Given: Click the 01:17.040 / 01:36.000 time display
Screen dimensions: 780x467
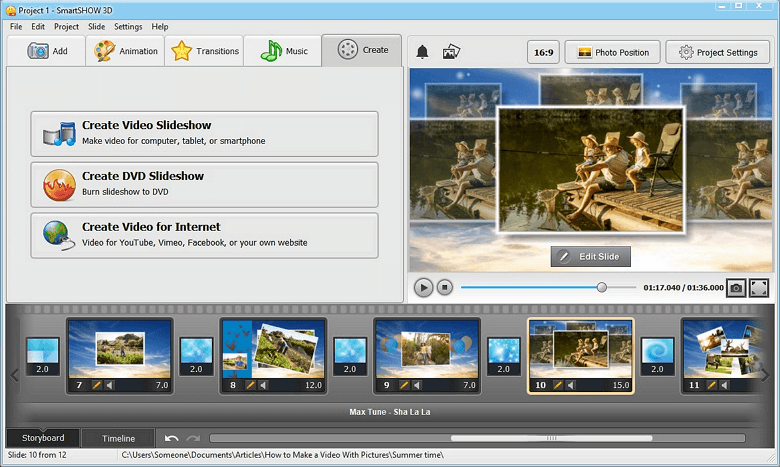Looking at the screenshot, I should click(x=683, y=287).
